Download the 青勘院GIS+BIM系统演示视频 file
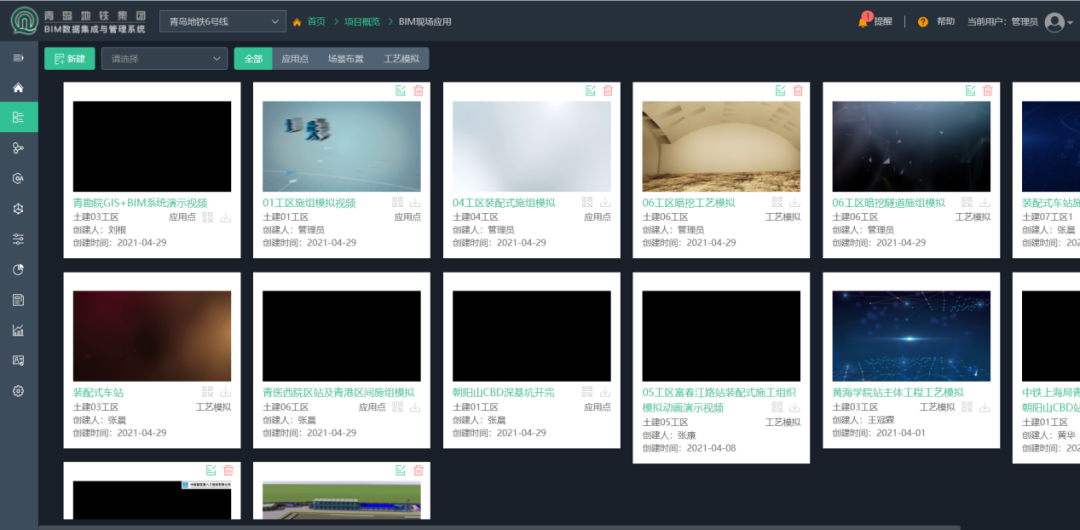 click(x=225, y=217)
